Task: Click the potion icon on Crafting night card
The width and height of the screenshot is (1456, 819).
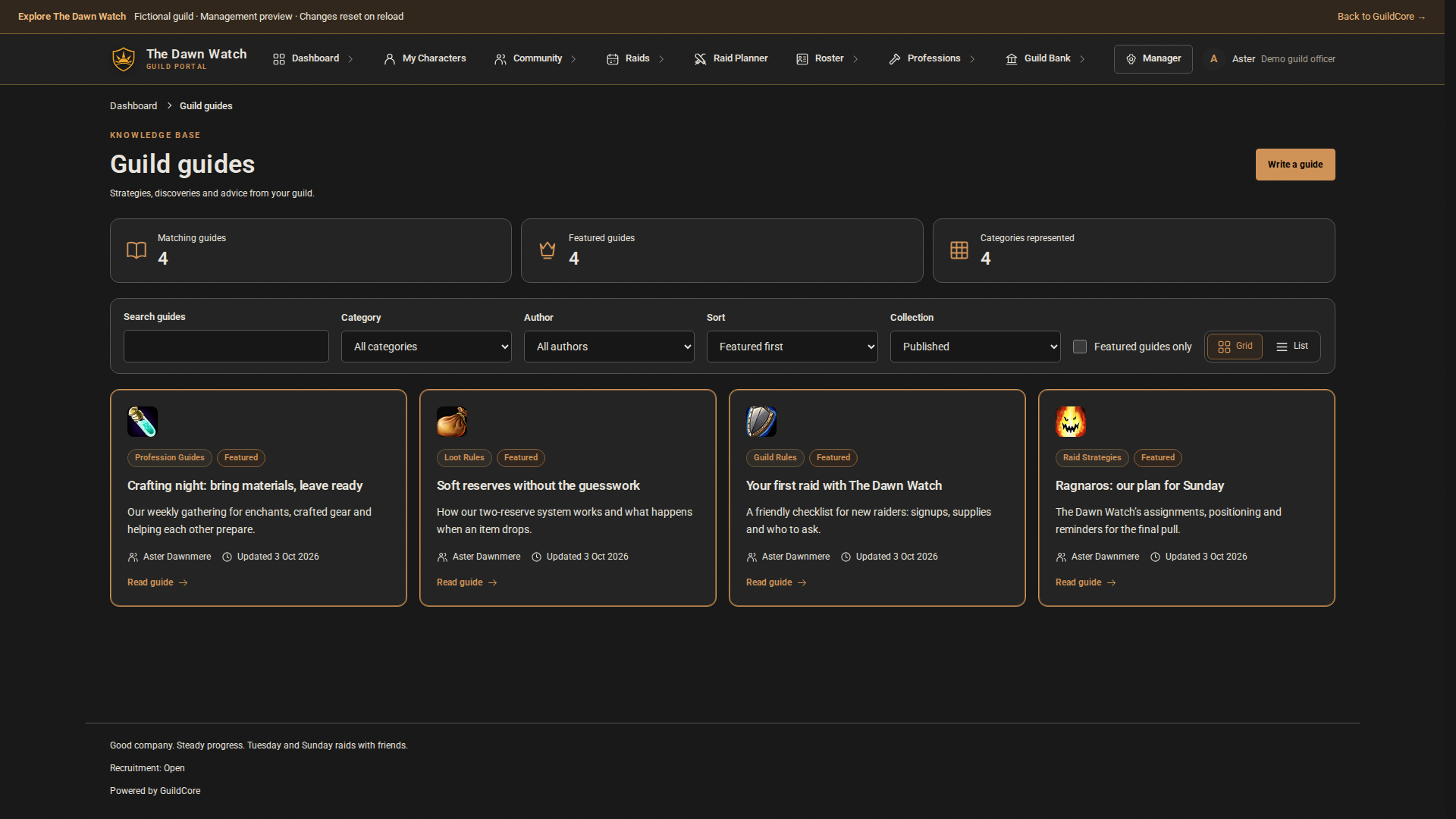Action: click(143, 422)
